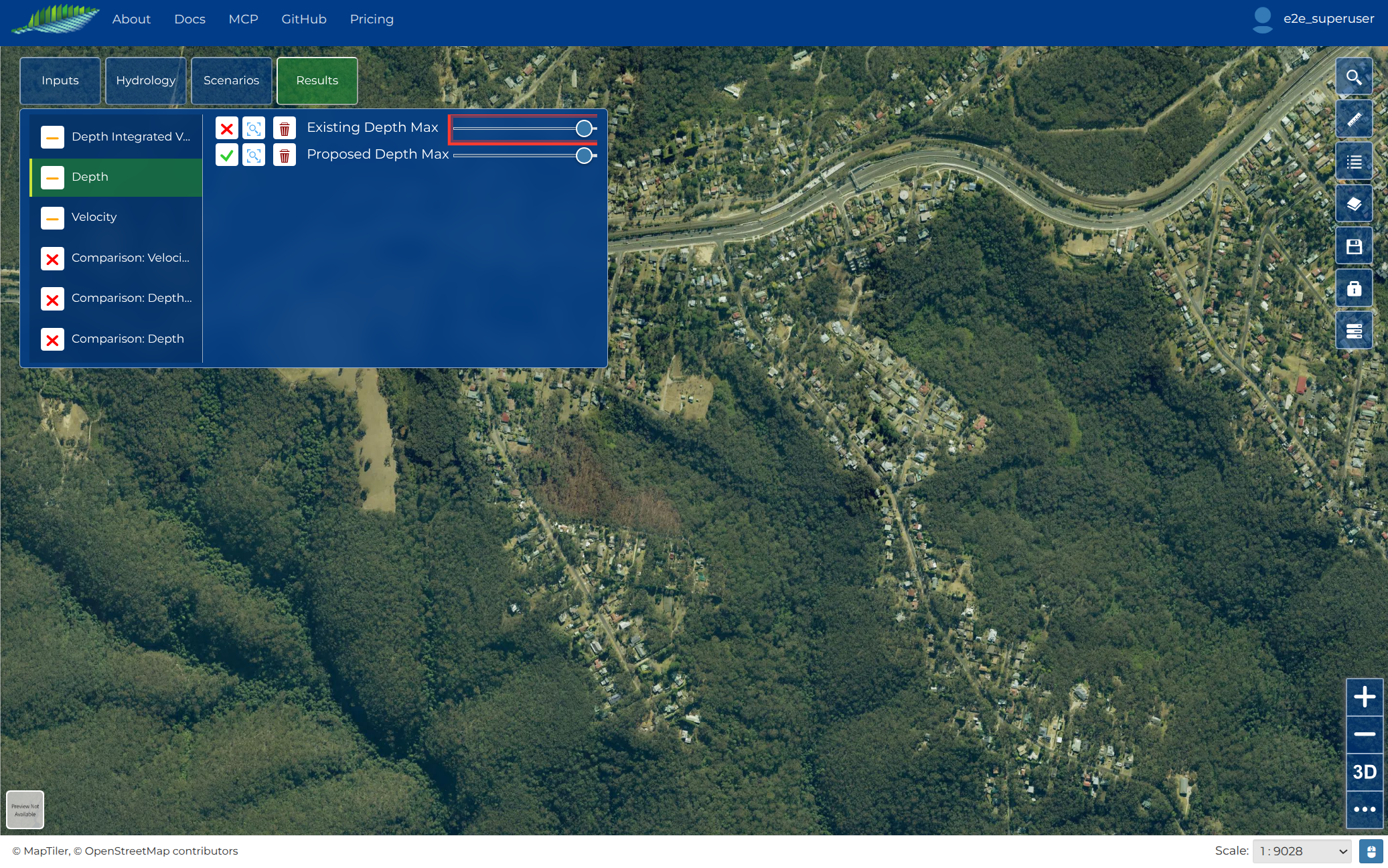The image size is (1388, 868).
Task: Toggle Depth group visibility box
Action: pyautogui.click(x=52, y=177)
